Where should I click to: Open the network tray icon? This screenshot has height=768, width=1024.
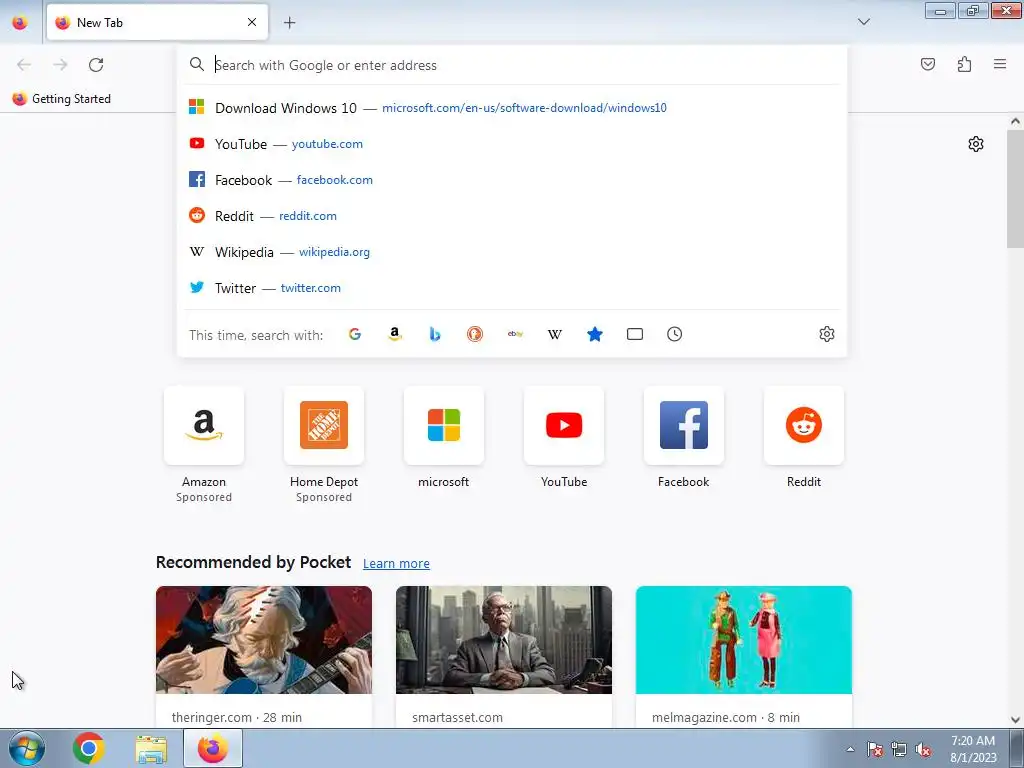[x=899, y=749]
